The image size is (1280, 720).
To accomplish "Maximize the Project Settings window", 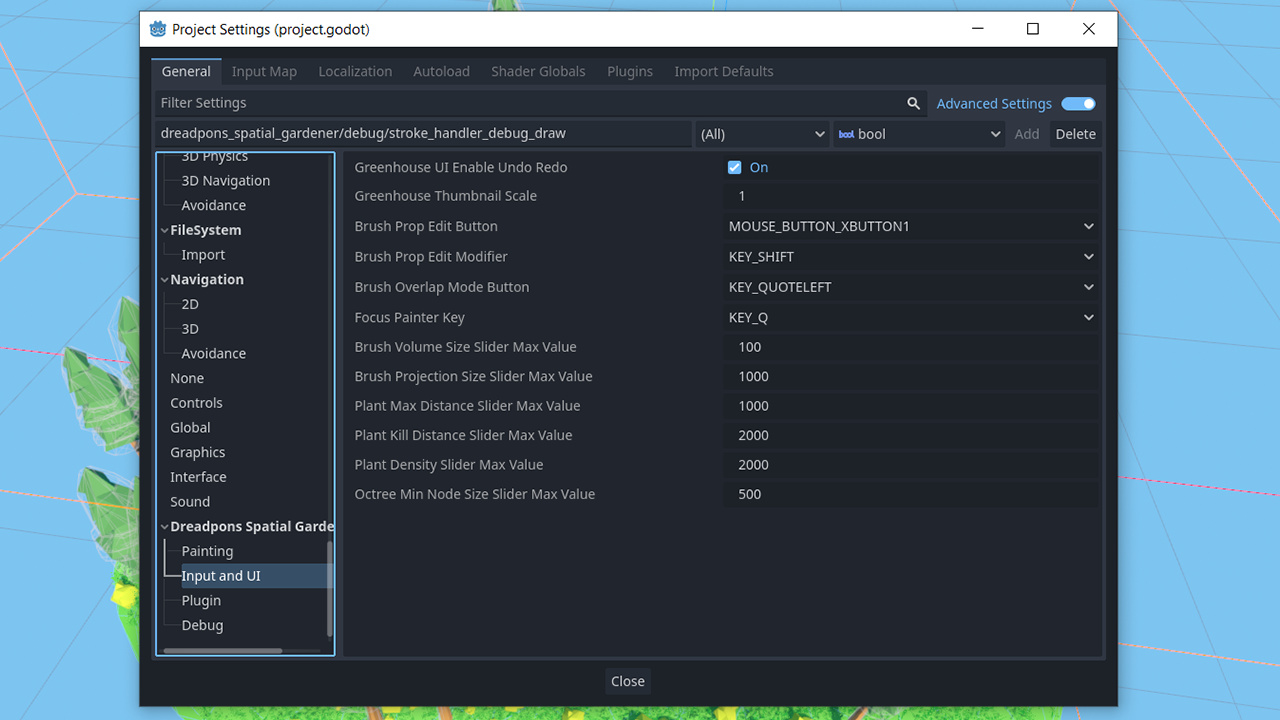I will point(1033,29).
